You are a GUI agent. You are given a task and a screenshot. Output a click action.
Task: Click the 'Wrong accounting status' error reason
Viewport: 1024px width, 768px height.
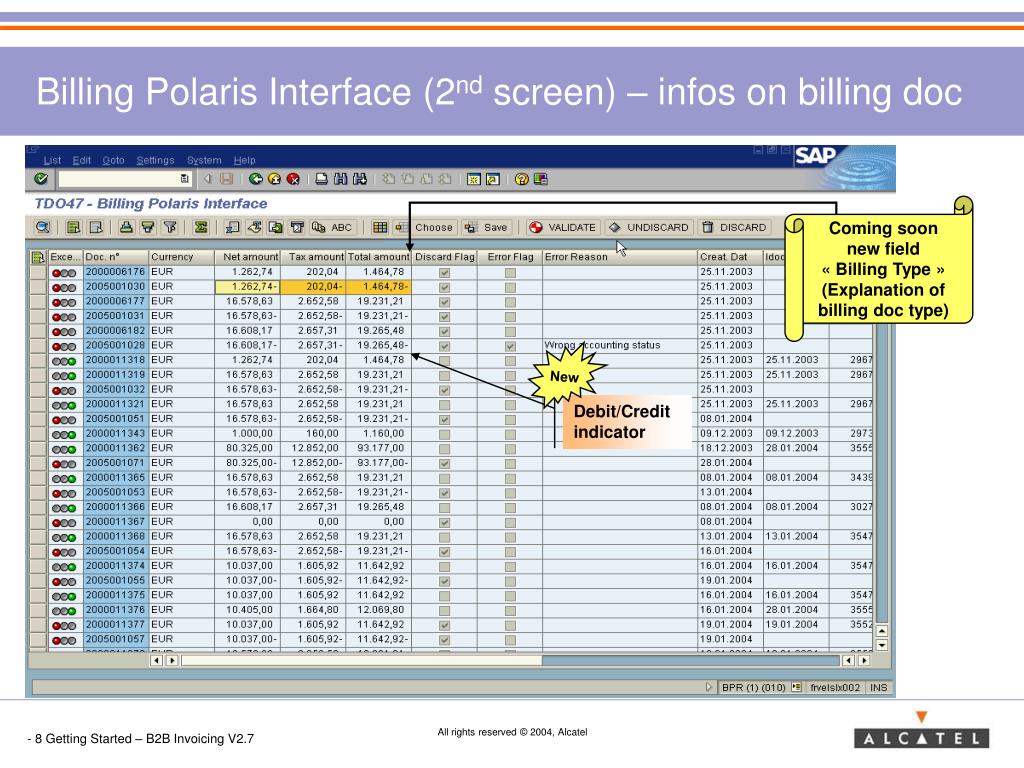(x=602, y=345)
